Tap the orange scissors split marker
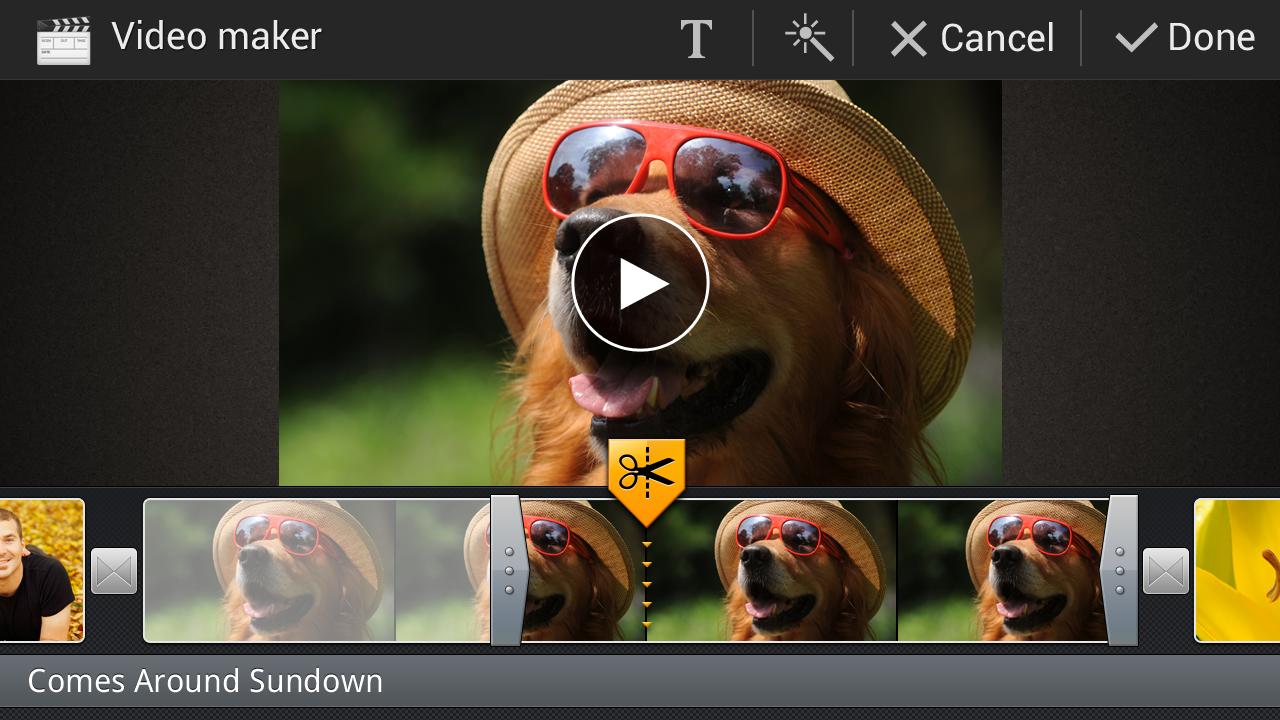Image resolution: width=1280 pixels, height=720 pixels. pos(646,476)
